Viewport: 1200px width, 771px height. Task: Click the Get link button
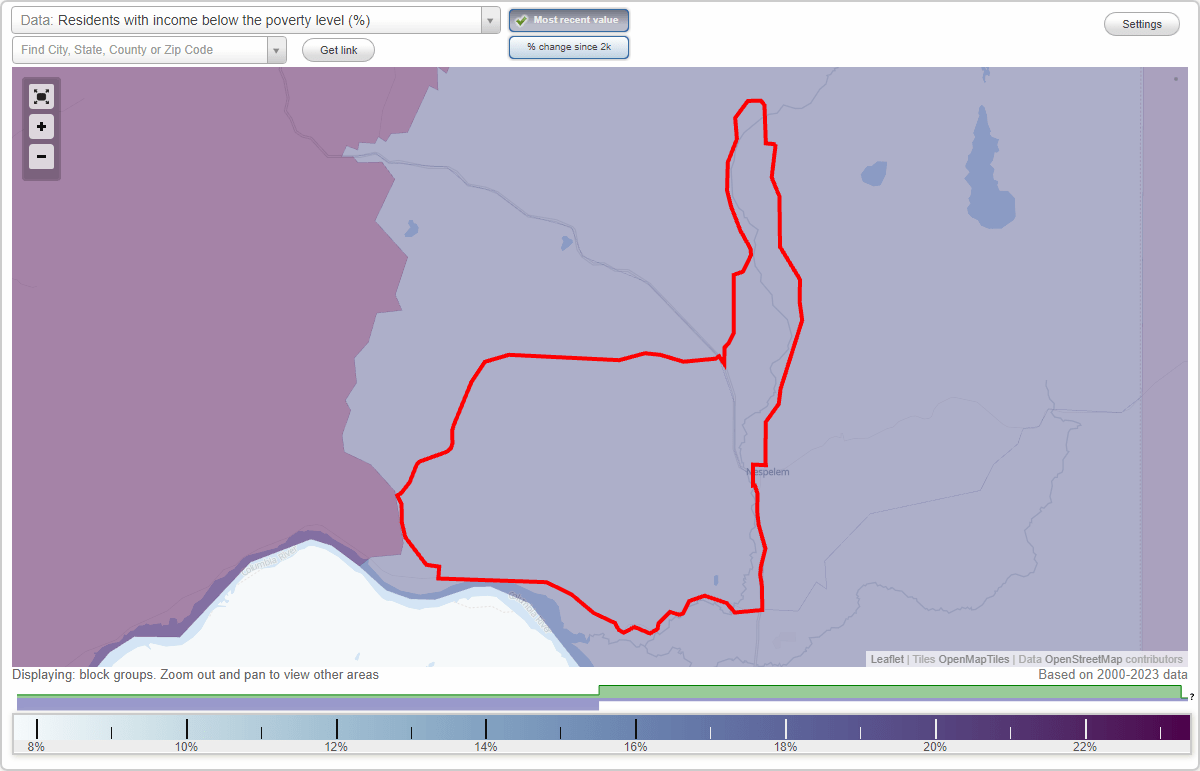(337, 50)
